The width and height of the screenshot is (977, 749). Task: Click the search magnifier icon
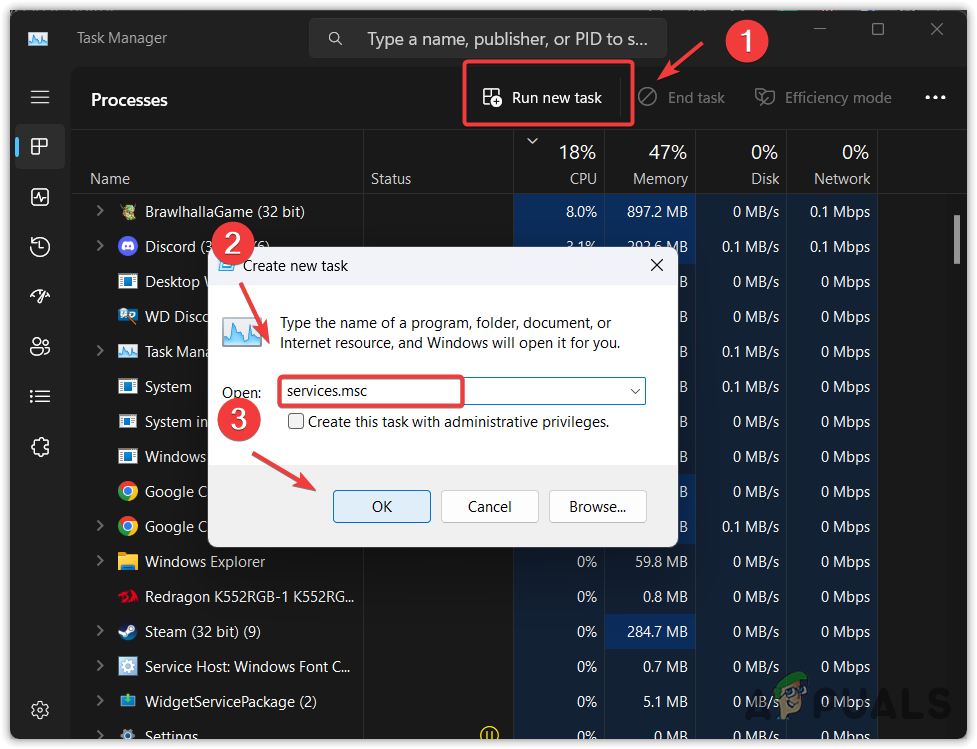click(x=335, y=39)
